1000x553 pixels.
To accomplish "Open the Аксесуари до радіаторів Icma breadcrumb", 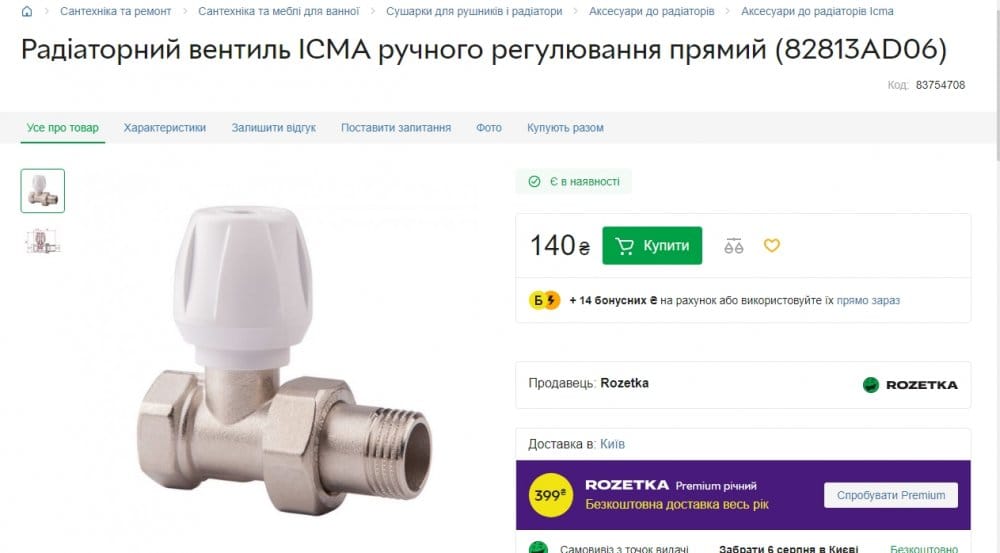I will 817,11.
